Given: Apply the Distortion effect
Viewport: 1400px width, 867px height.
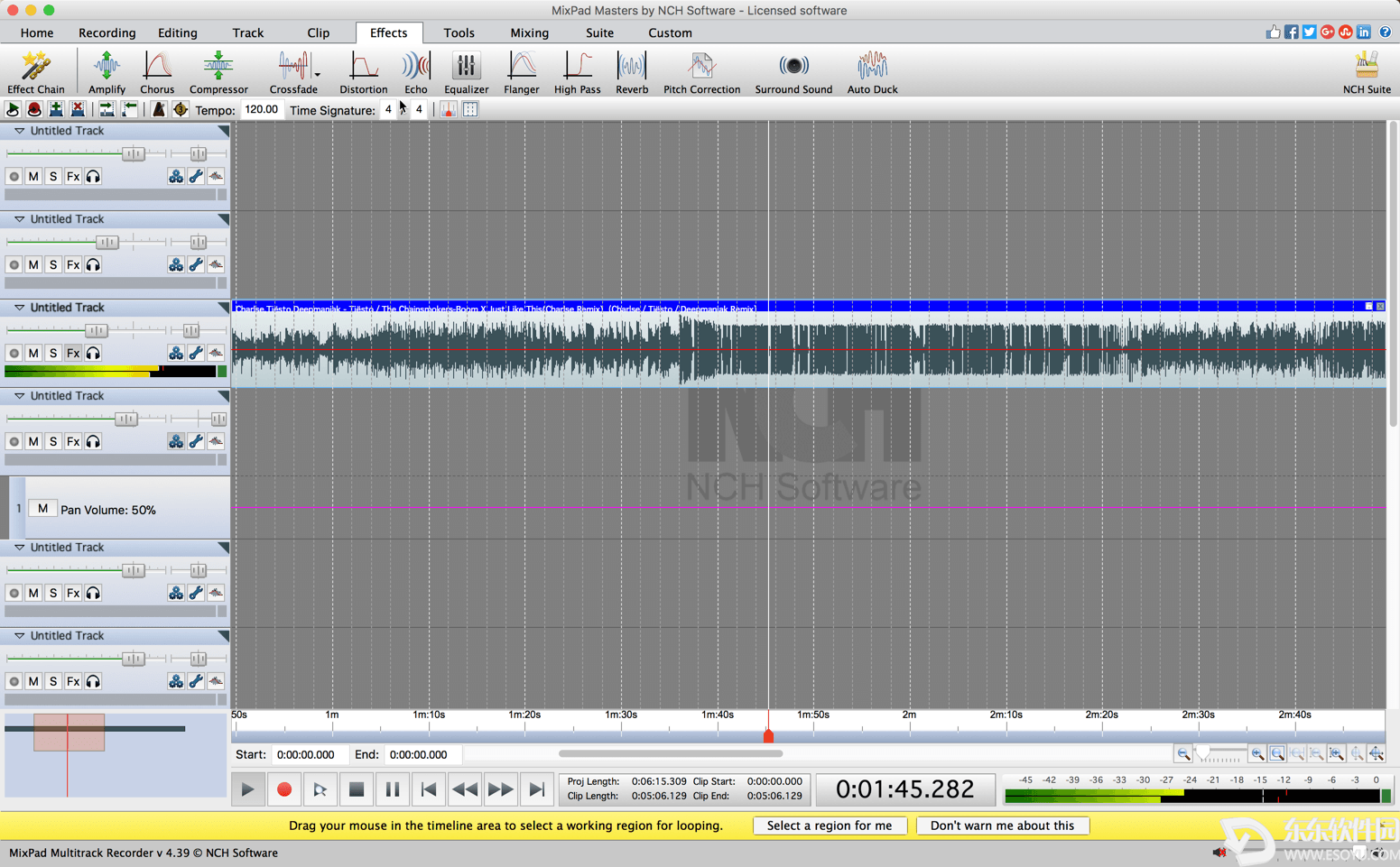Looking at the screenshot, I should tap(364, 72).
